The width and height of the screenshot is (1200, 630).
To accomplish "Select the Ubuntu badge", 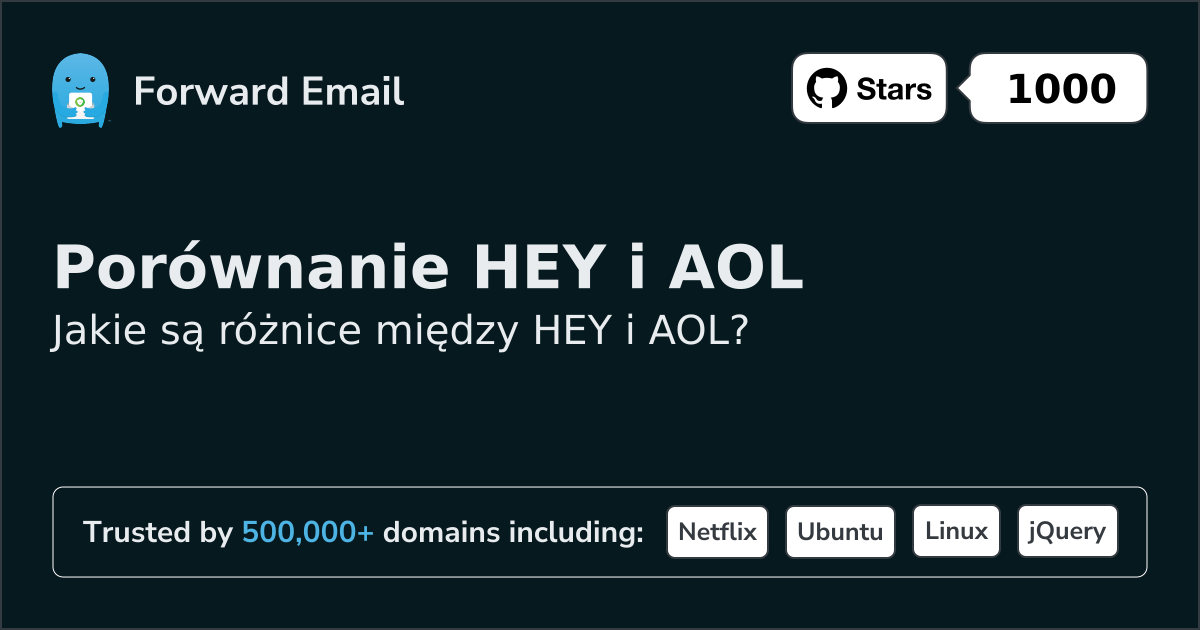I will 840,532.
